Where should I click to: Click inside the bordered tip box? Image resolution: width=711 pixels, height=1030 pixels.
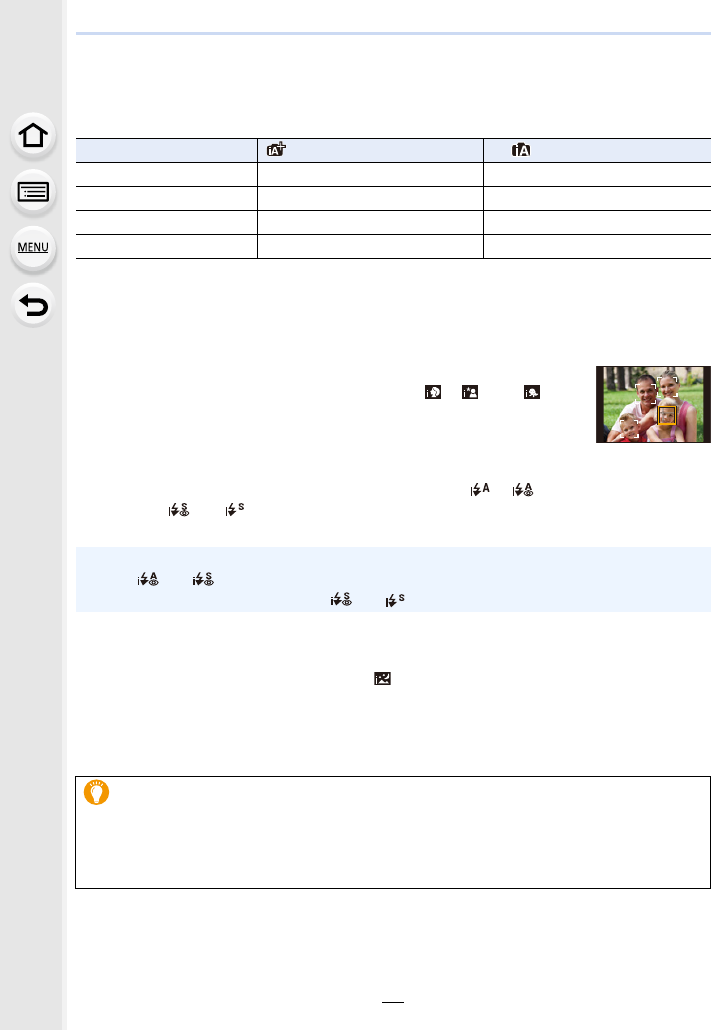click(x=393, y=832)
